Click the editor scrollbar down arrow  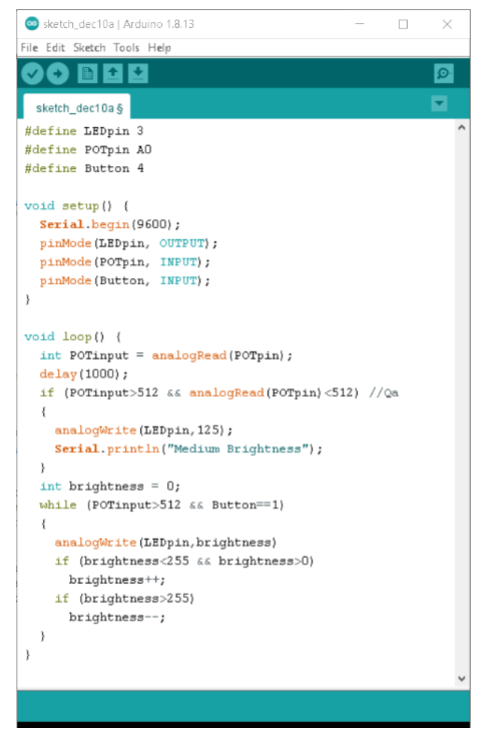pyautogui.click(x=461, y=678)
